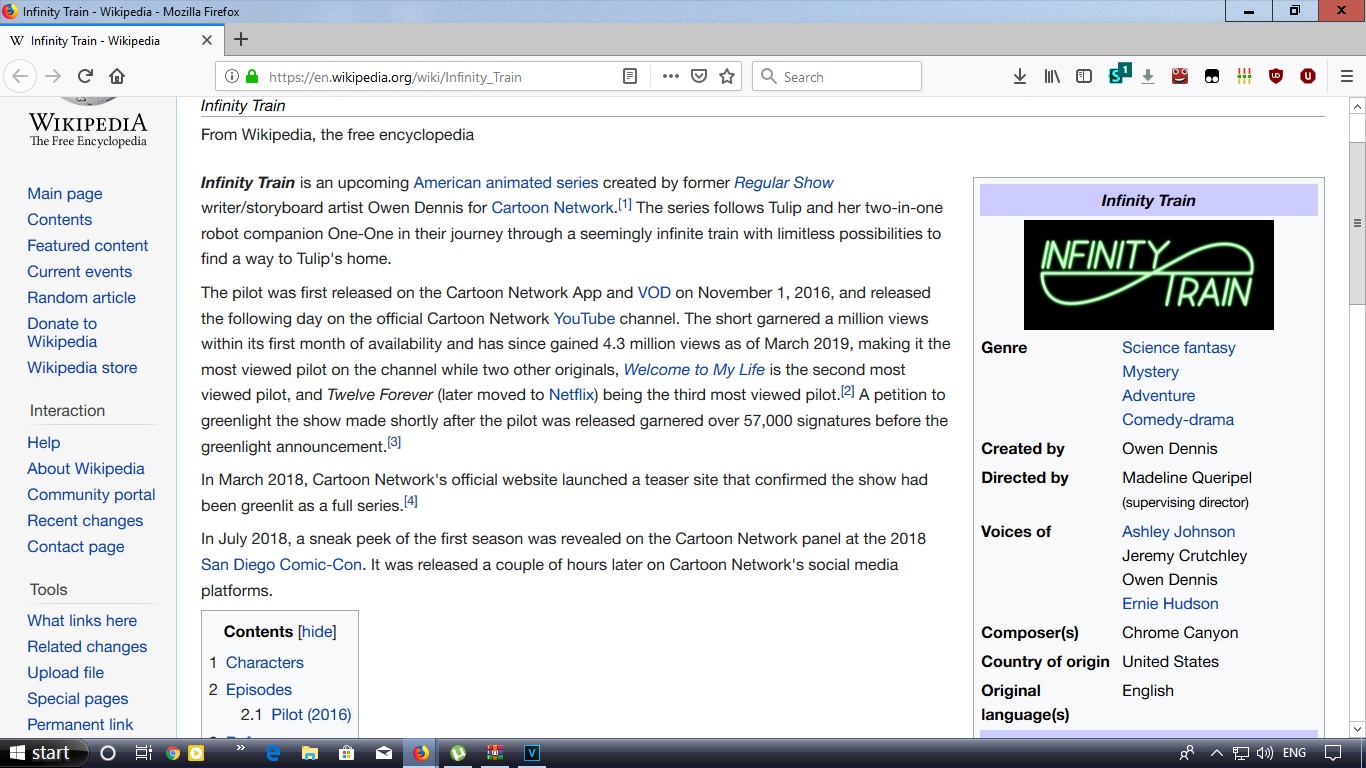Show hidden system tray icons
The width and height of the screenshot is (1366, 768).
[x=1217, y=753]
